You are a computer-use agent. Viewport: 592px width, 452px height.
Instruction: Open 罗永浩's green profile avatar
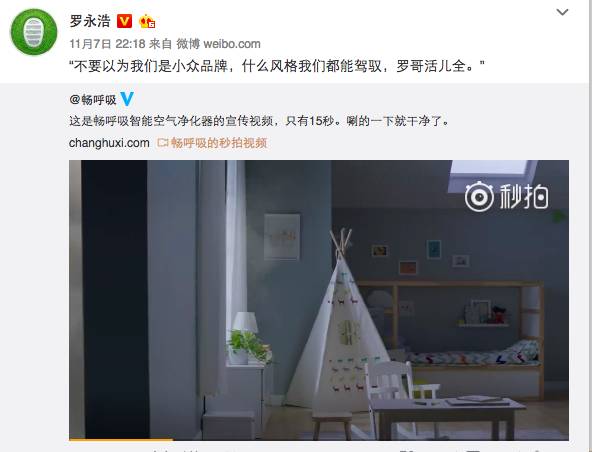point(34,32)
